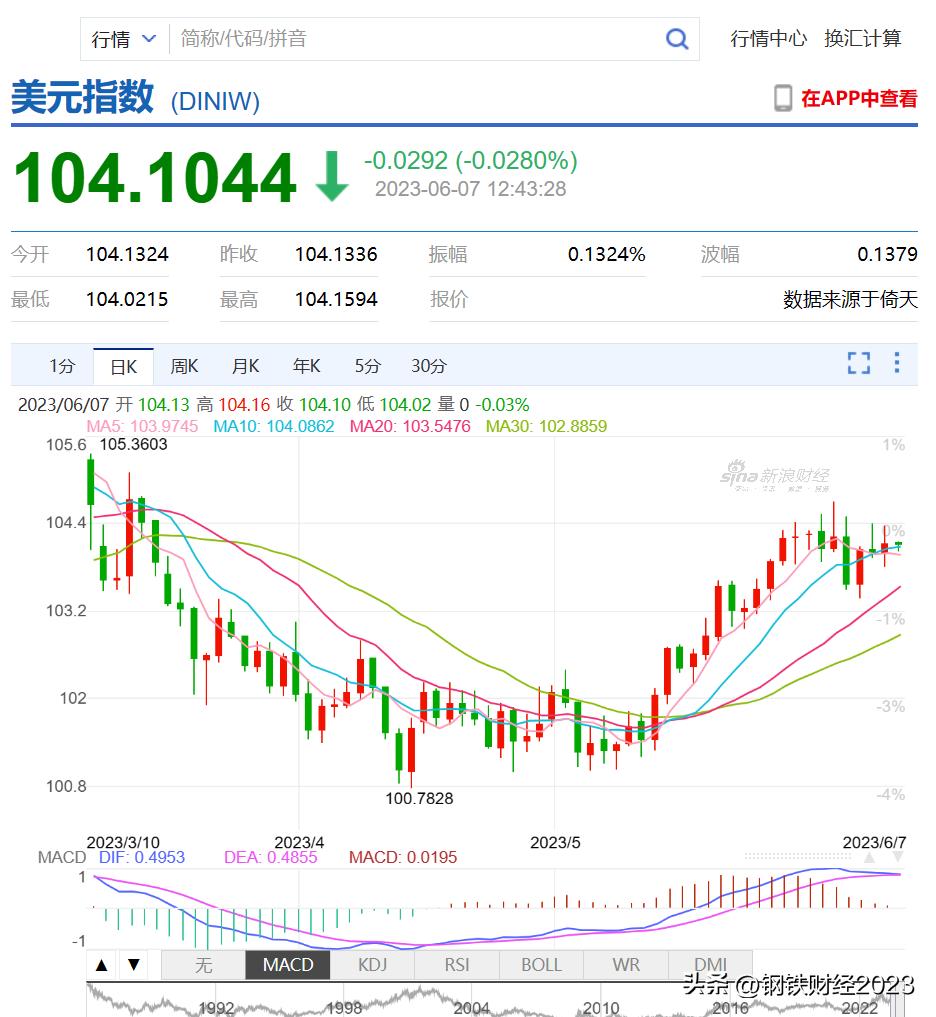Open the 行情中心 link
Screen dimensions: 936x1017
(x=768, y=40)
